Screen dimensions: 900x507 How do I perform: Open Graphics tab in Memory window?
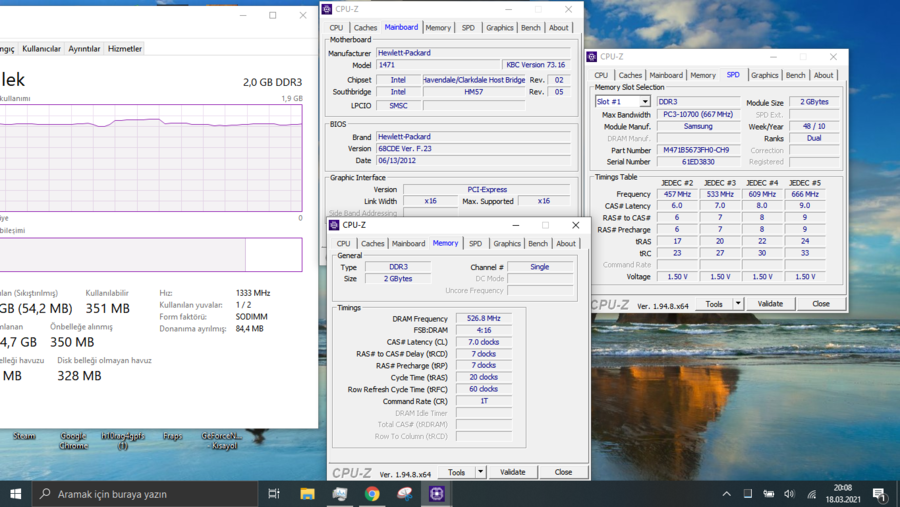coord(507,243)
